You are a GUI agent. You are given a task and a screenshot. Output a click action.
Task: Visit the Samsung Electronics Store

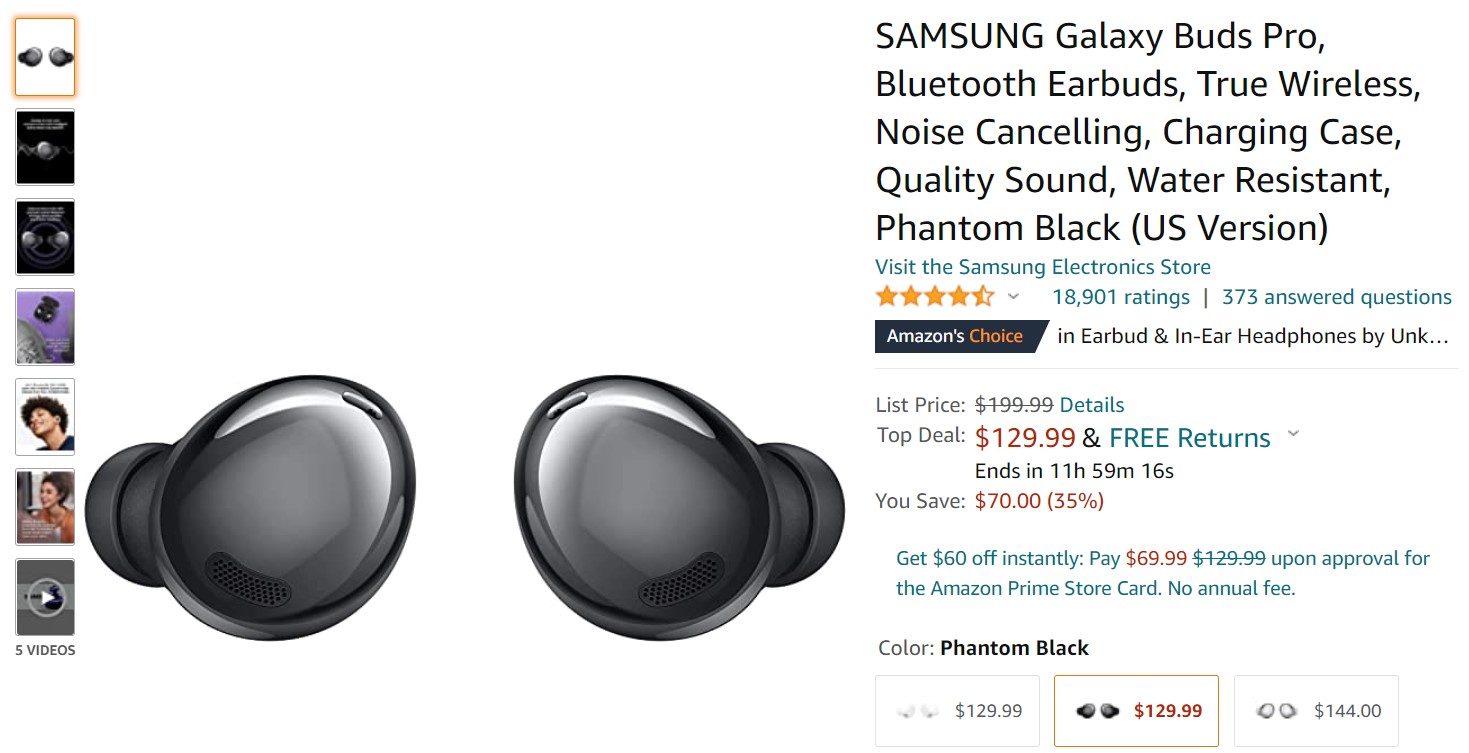1042,267
